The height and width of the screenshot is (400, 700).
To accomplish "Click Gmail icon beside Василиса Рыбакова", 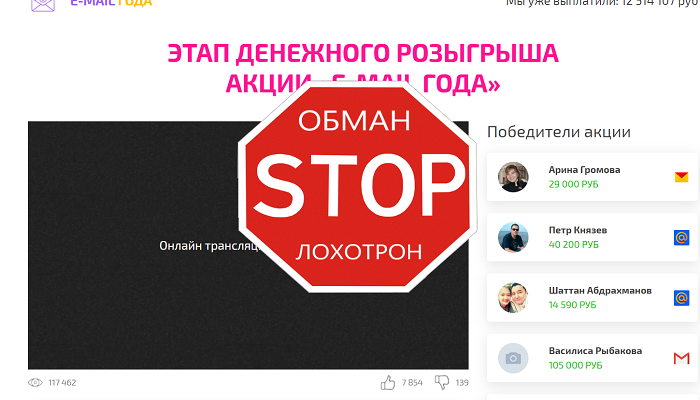I will [681, 358].
